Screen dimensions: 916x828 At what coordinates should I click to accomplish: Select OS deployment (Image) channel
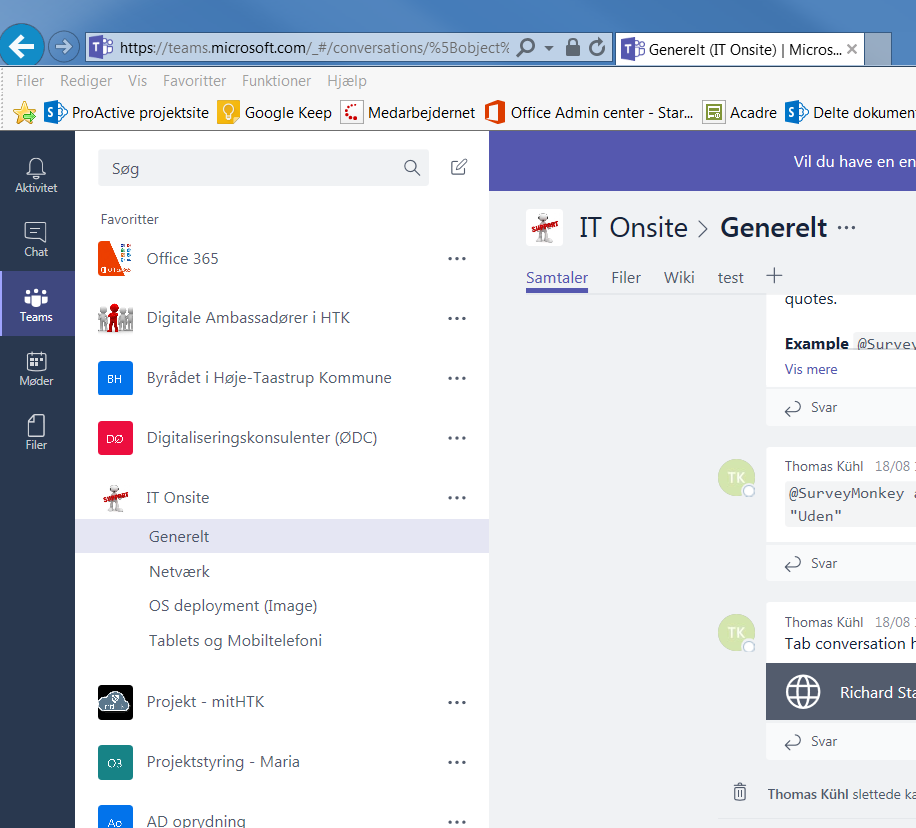point(233,606)
